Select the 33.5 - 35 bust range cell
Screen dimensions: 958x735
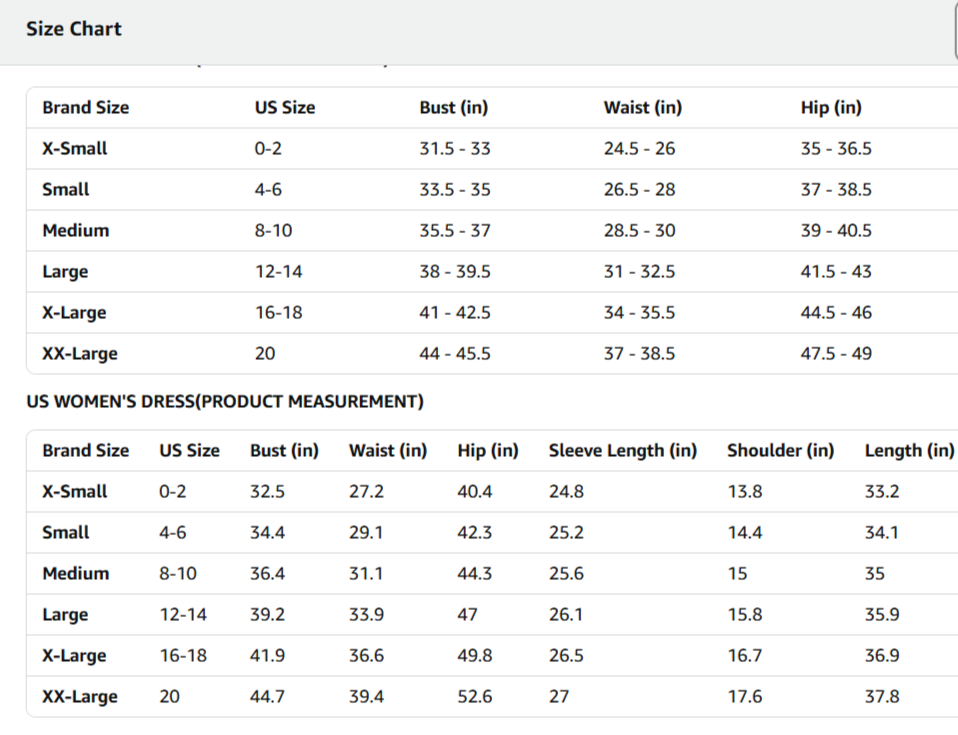pyautogui.click(x=455, y=190)
